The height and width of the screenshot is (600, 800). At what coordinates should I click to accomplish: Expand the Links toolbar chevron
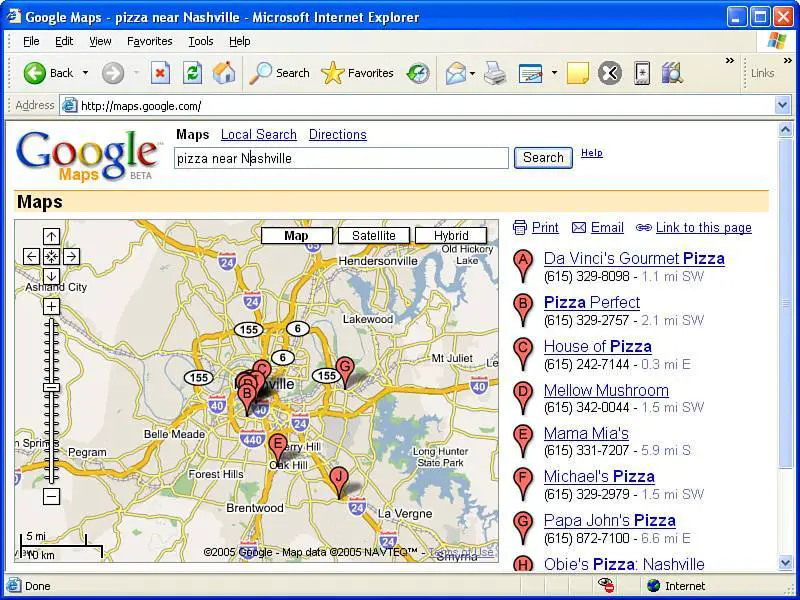pos(788,61)
